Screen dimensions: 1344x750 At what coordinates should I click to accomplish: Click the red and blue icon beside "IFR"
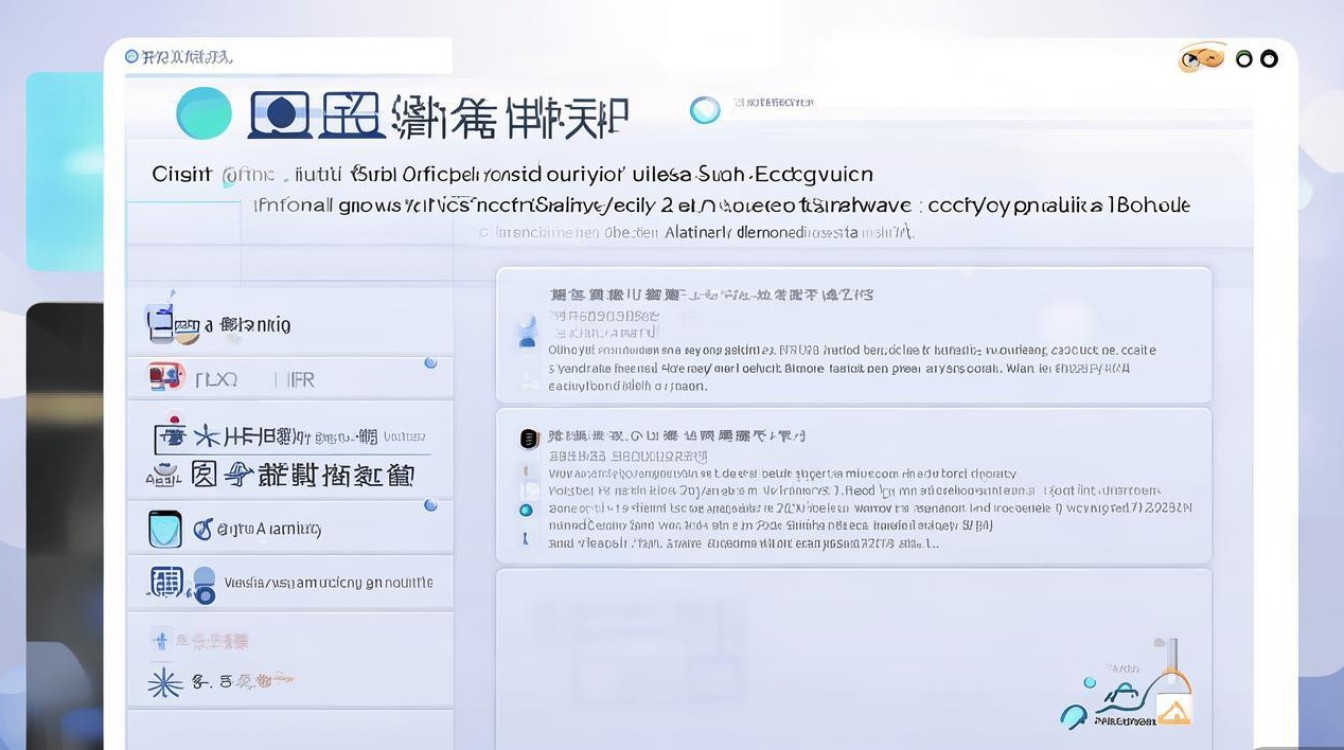[166, 377]
